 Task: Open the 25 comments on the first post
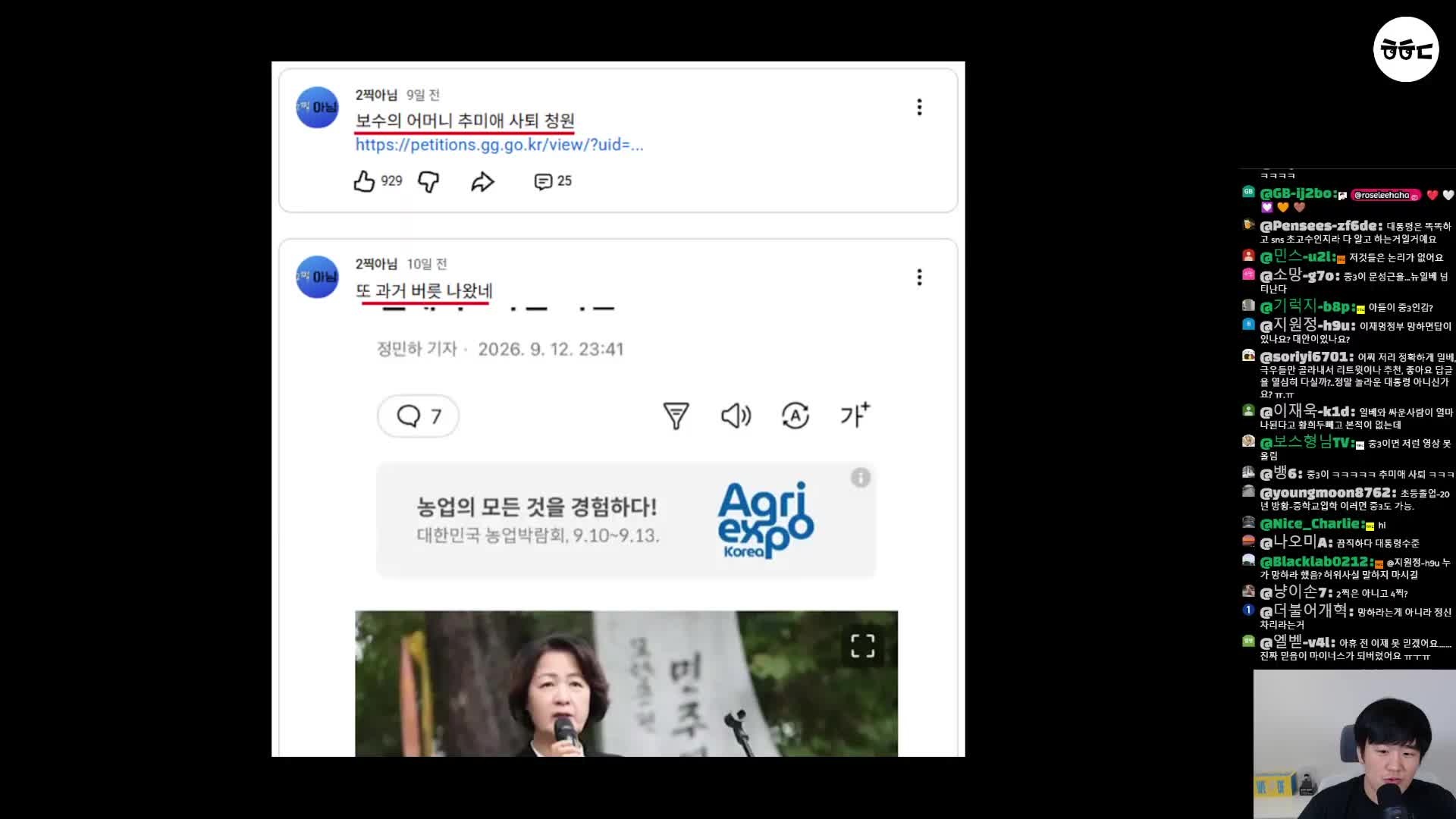point(553,181)
